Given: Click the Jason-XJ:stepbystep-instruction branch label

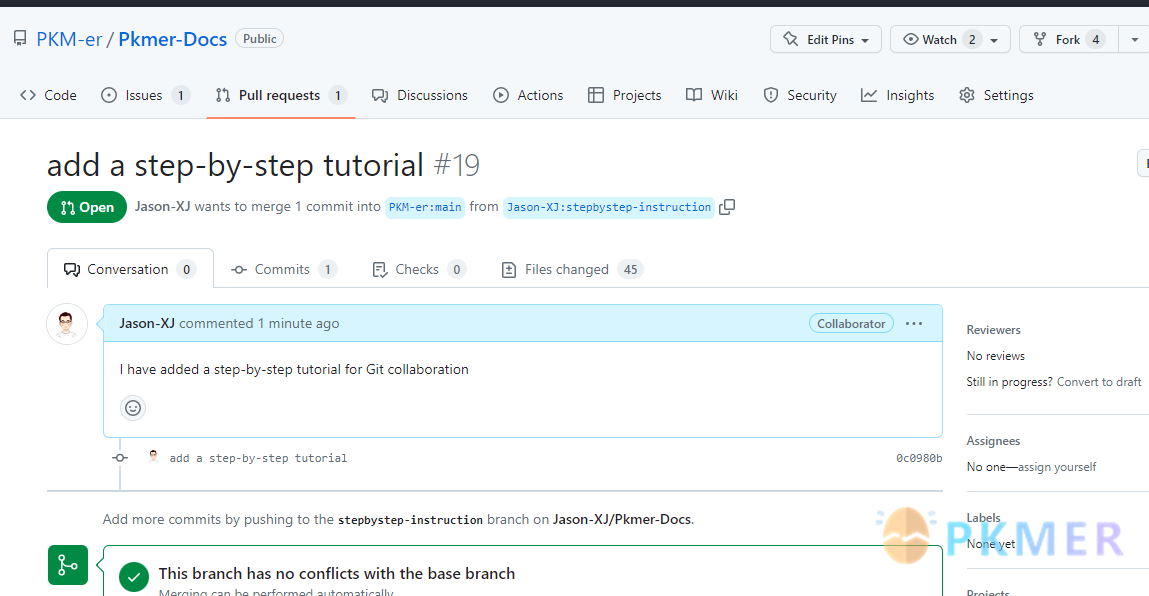Looking at the screenshot, I should point(609,207).
